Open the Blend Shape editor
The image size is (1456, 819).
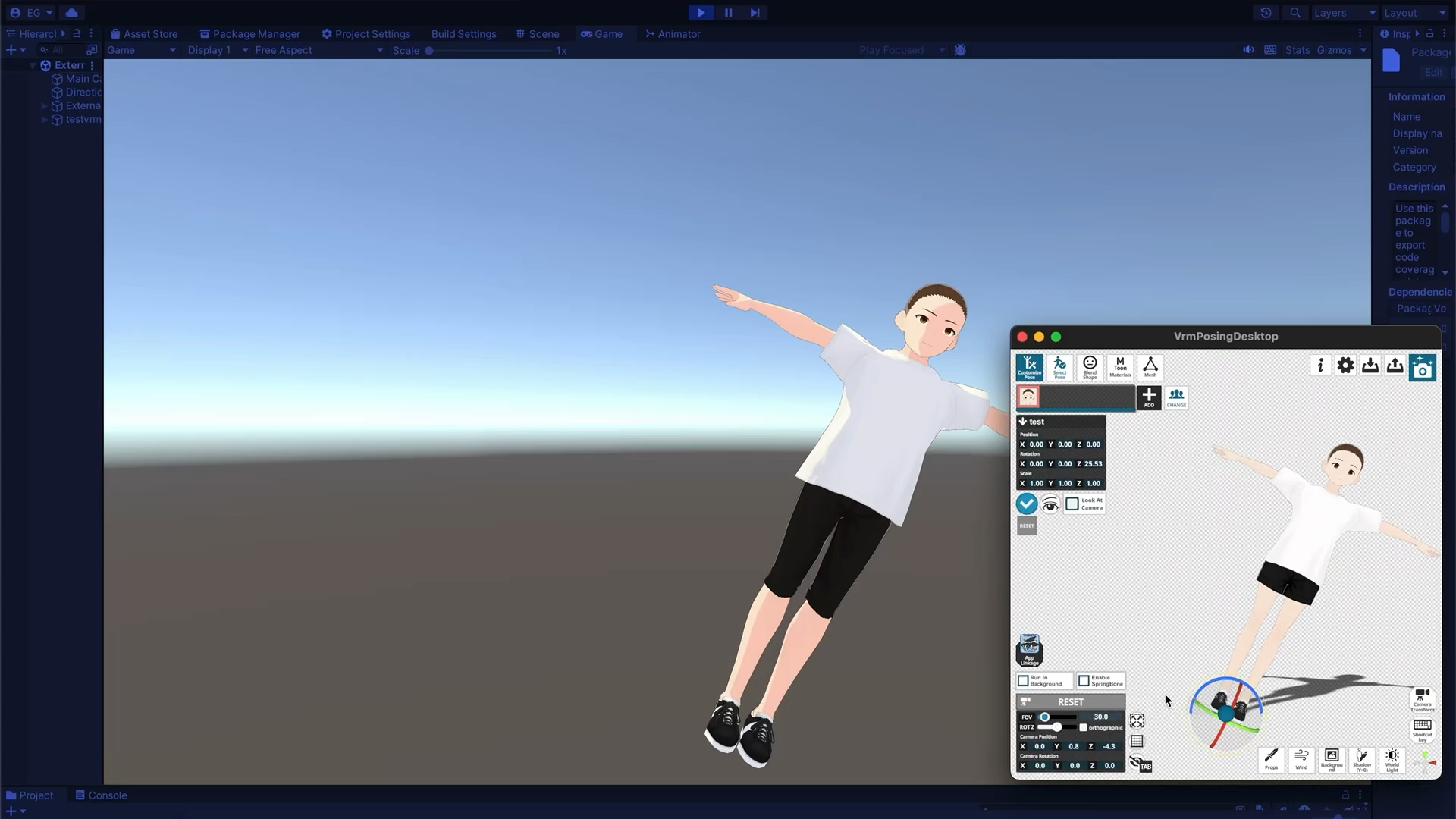coord(1090,367)
